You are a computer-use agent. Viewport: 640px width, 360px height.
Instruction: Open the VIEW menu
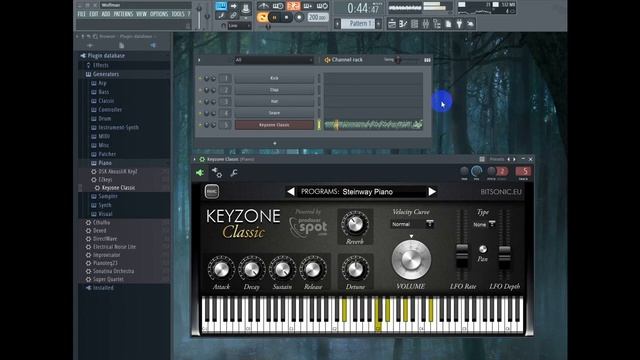[141, 14]
